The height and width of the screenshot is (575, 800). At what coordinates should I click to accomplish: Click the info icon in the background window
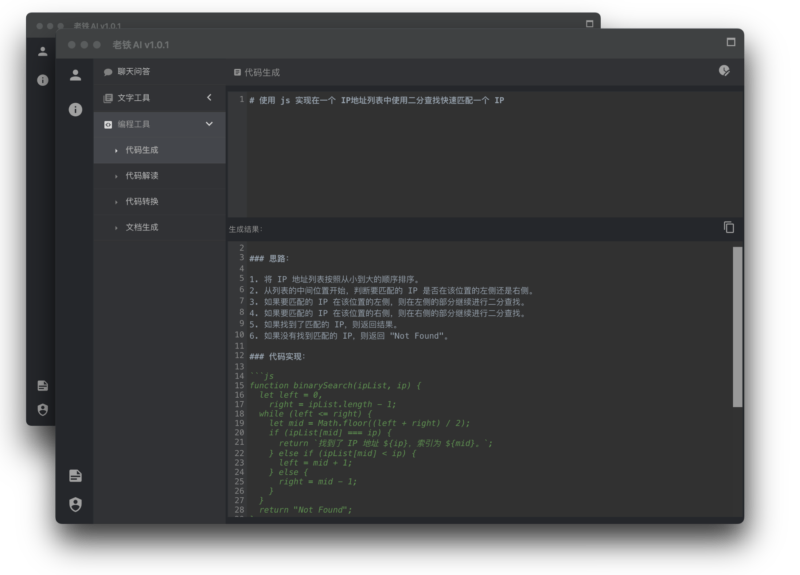tap(42, 80)
